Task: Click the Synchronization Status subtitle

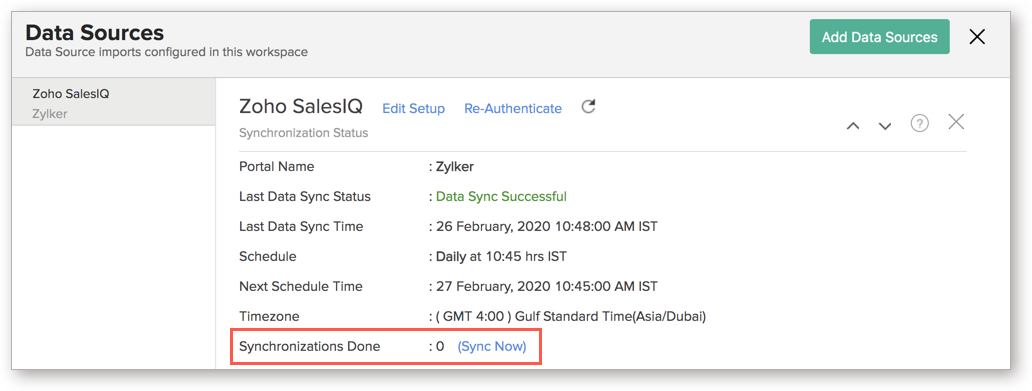Action: pos(303,133)
